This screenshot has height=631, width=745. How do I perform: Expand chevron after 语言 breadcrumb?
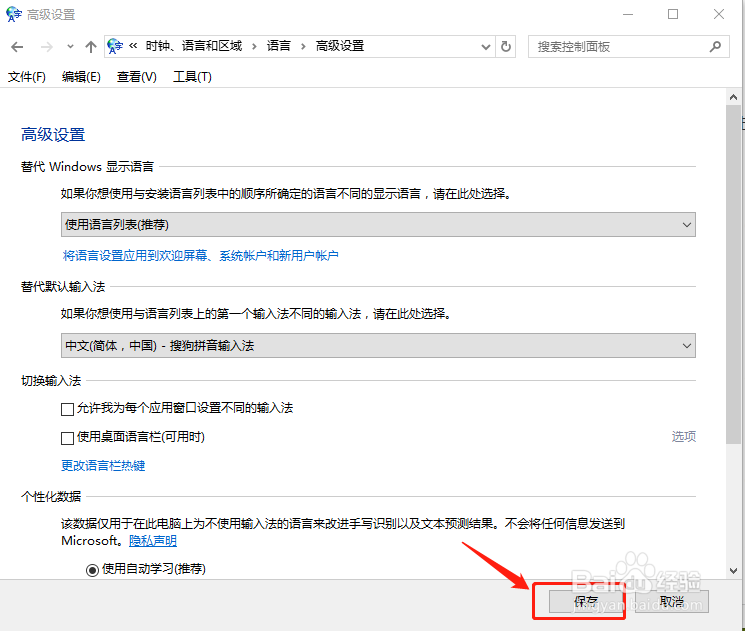click(303, 47)
